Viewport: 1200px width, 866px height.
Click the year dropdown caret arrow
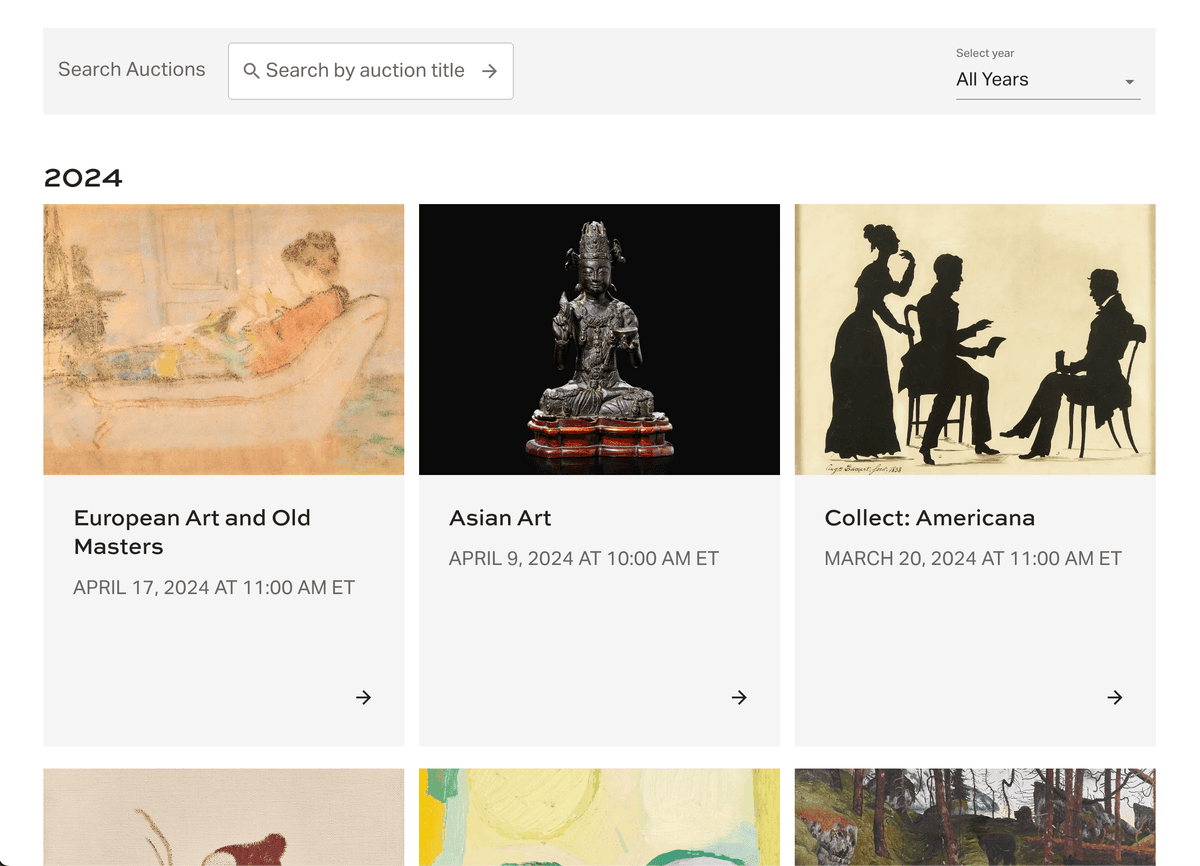1130,82
